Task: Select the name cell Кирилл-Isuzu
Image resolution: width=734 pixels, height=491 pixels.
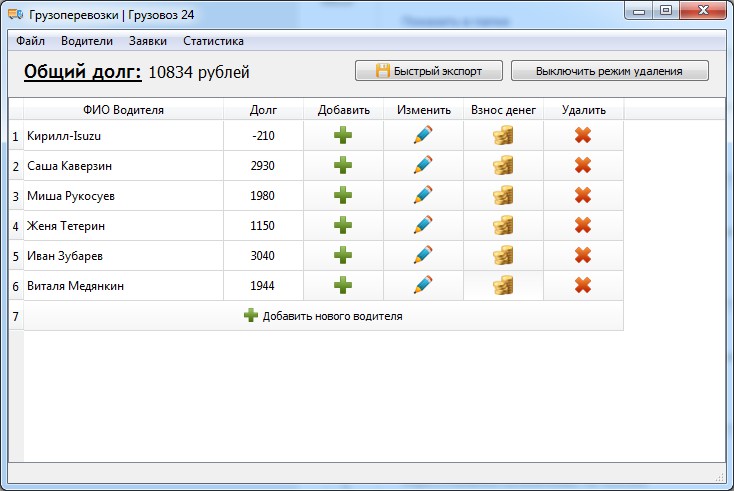Action: coord(124,136)
